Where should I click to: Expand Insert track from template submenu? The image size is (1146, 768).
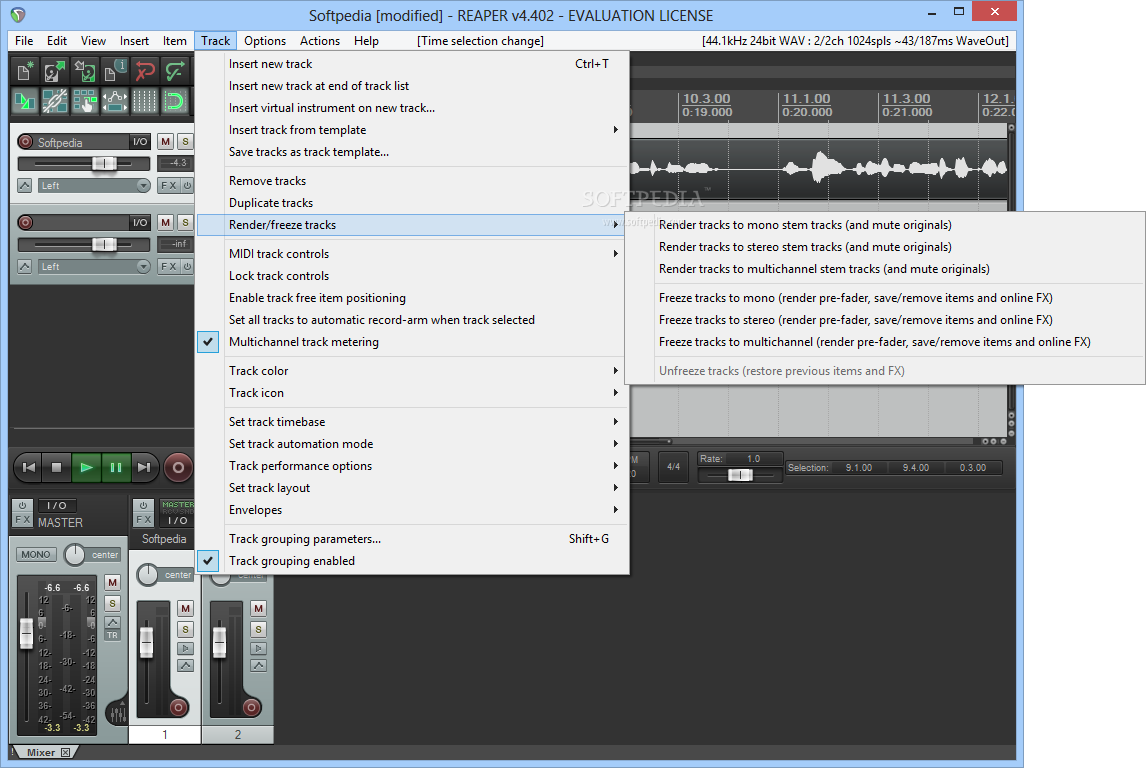pyautogui.click(x=413, y=130)
